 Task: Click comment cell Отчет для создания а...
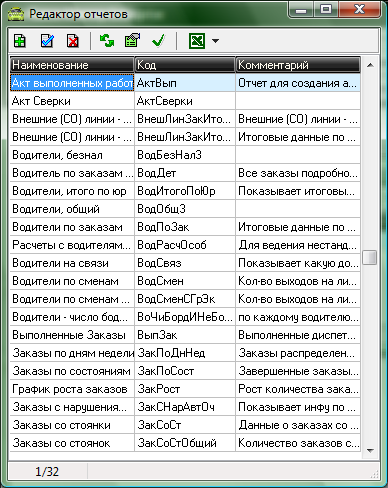(298, 83)
